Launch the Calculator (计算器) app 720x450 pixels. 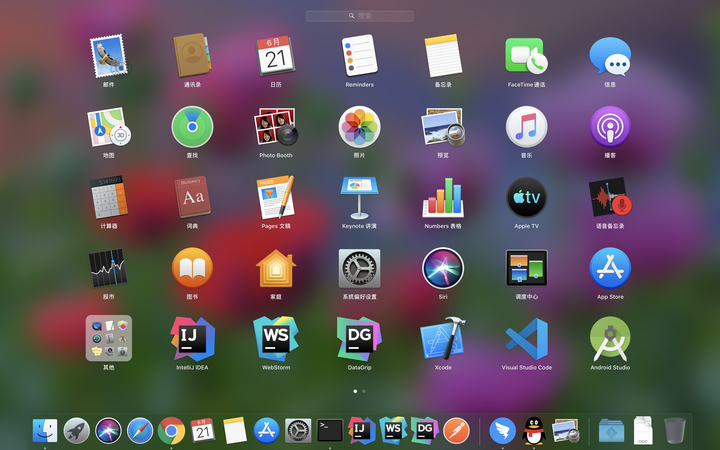pos(109,197)
